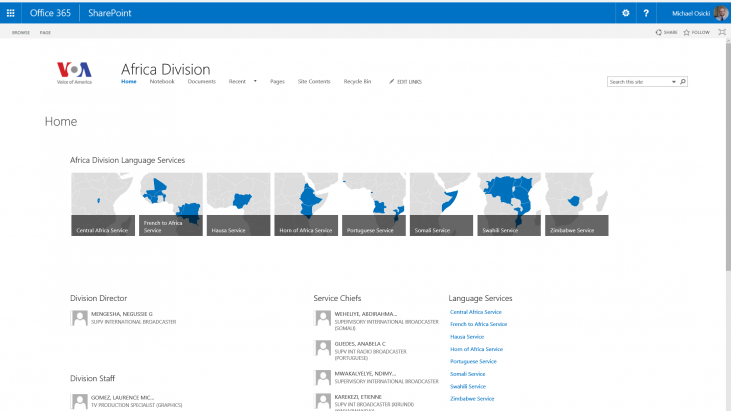This screenshot has height=411, width=731.
Task: Click Guedes Anabela's avatar picture
Action: coord(323,348)
